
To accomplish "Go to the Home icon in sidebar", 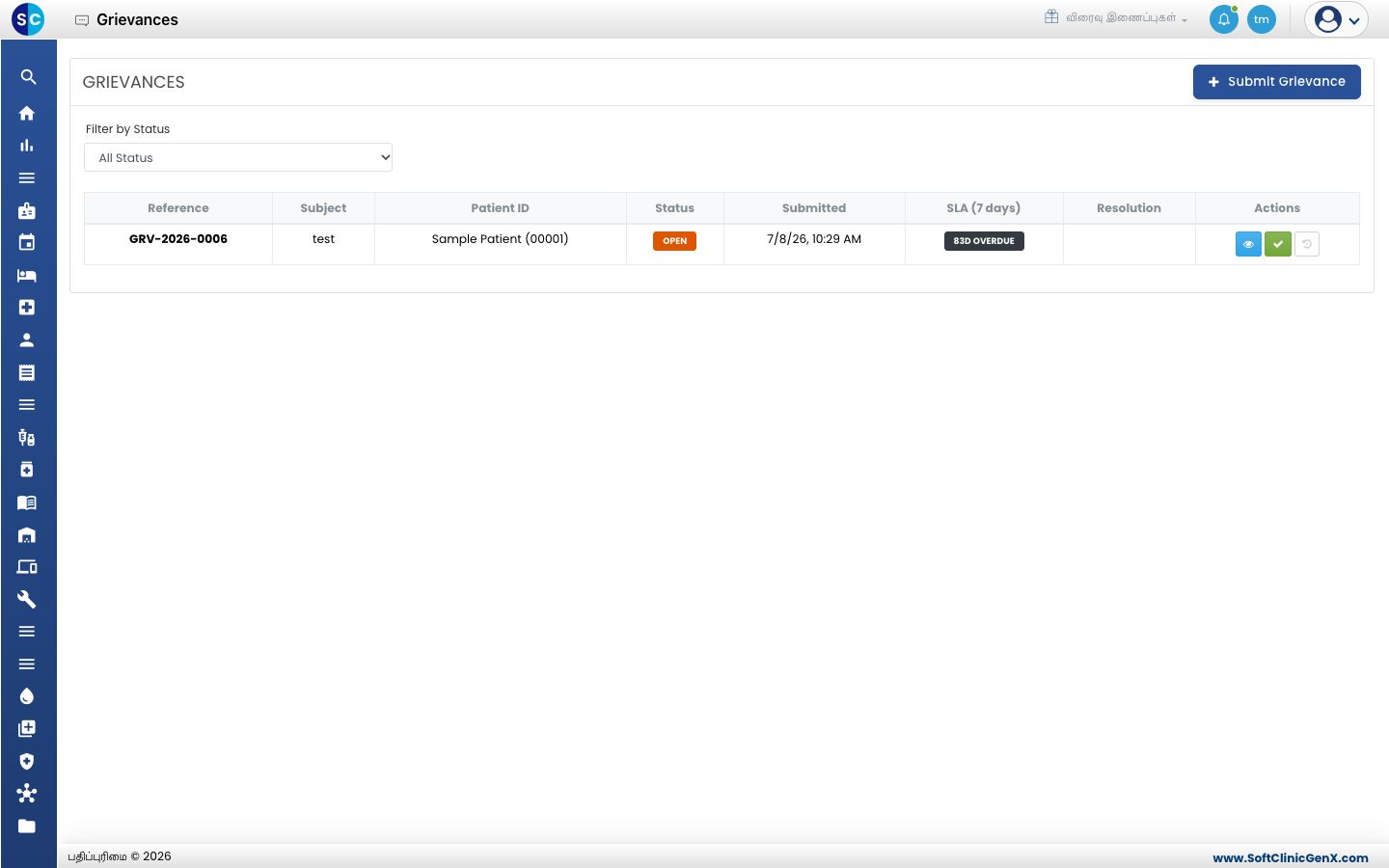I will click(27, 113).
